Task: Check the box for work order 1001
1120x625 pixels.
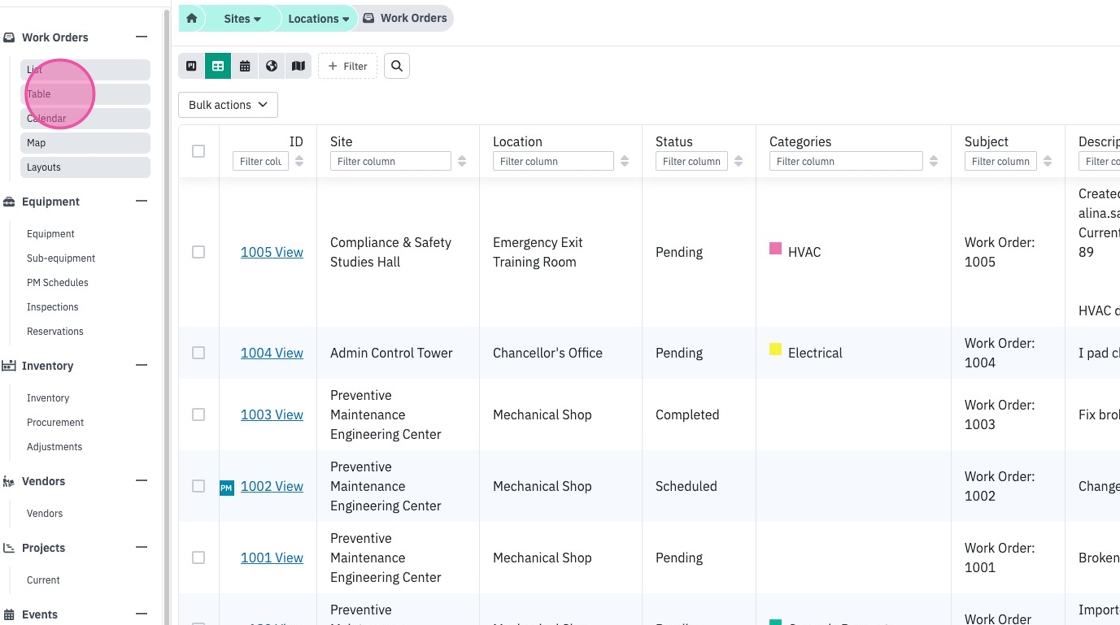Action: click(199, 558)
